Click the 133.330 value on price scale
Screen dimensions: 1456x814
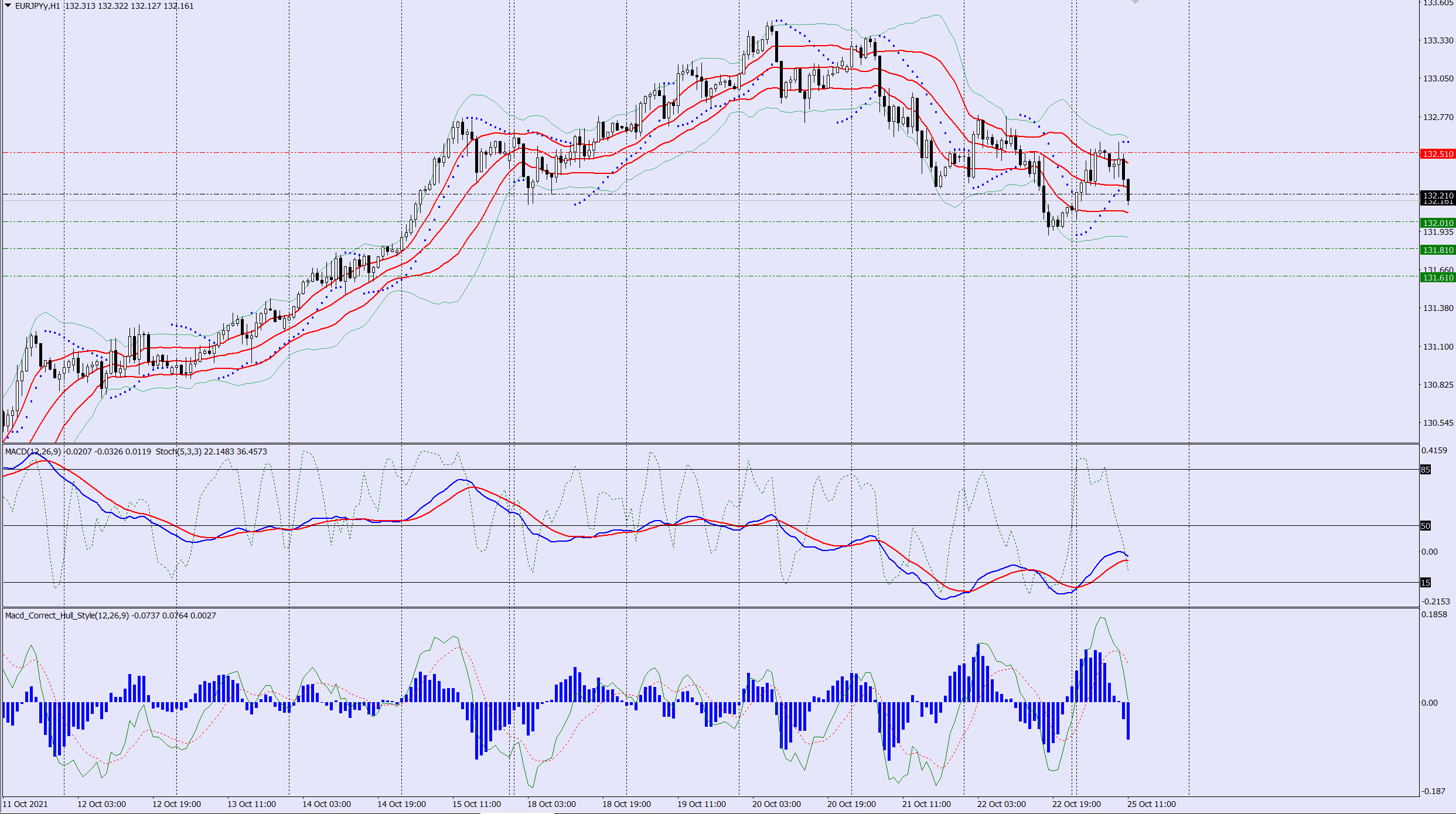pos(1438,40)
